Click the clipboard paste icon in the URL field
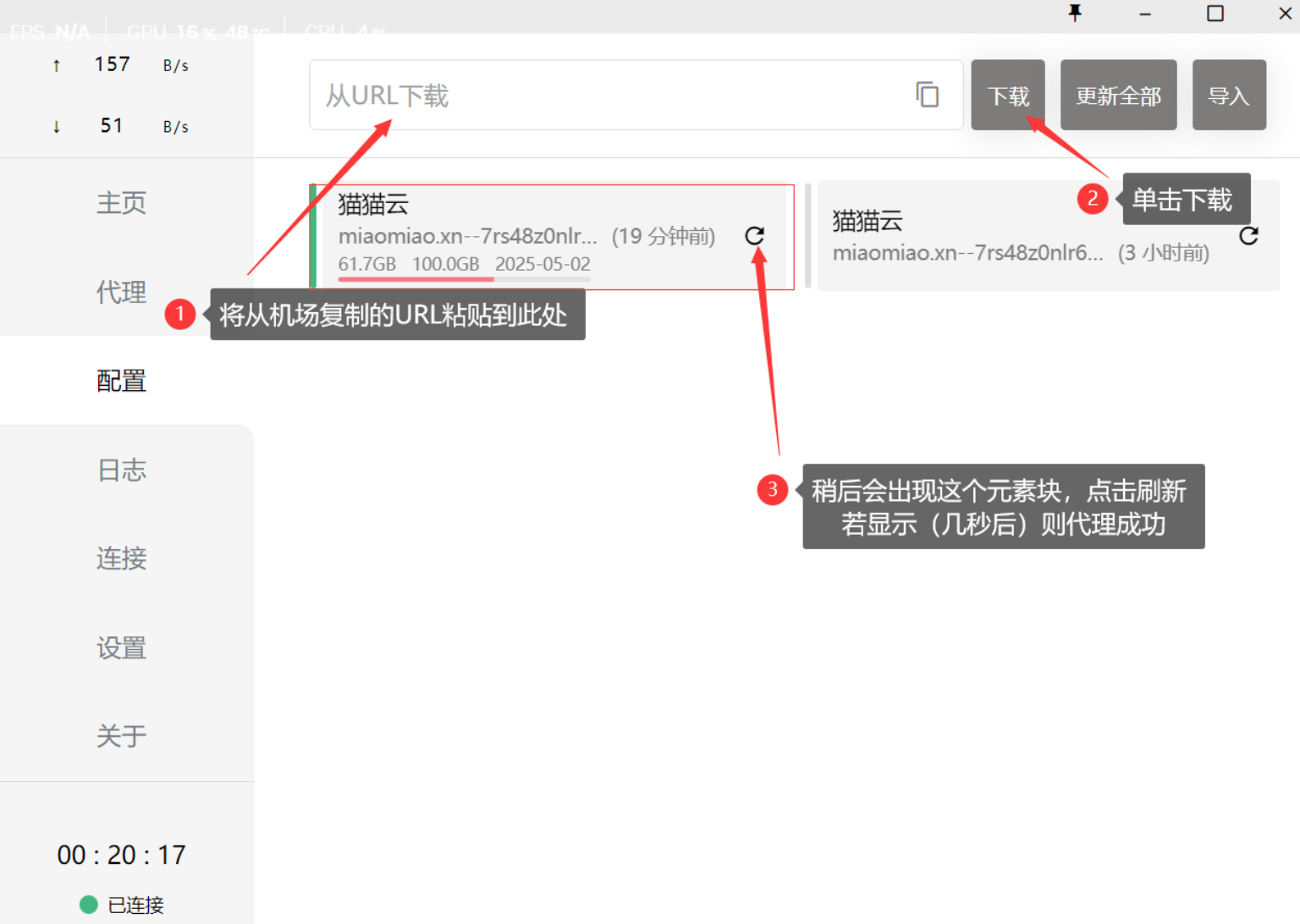The width and height of the screenshot is (1300, 924). pos(927,95)
